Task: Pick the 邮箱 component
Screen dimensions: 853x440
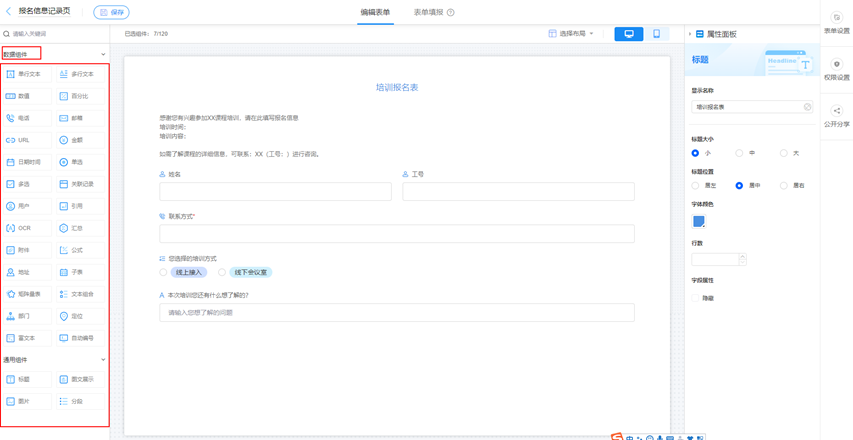Action: [81, 118]
